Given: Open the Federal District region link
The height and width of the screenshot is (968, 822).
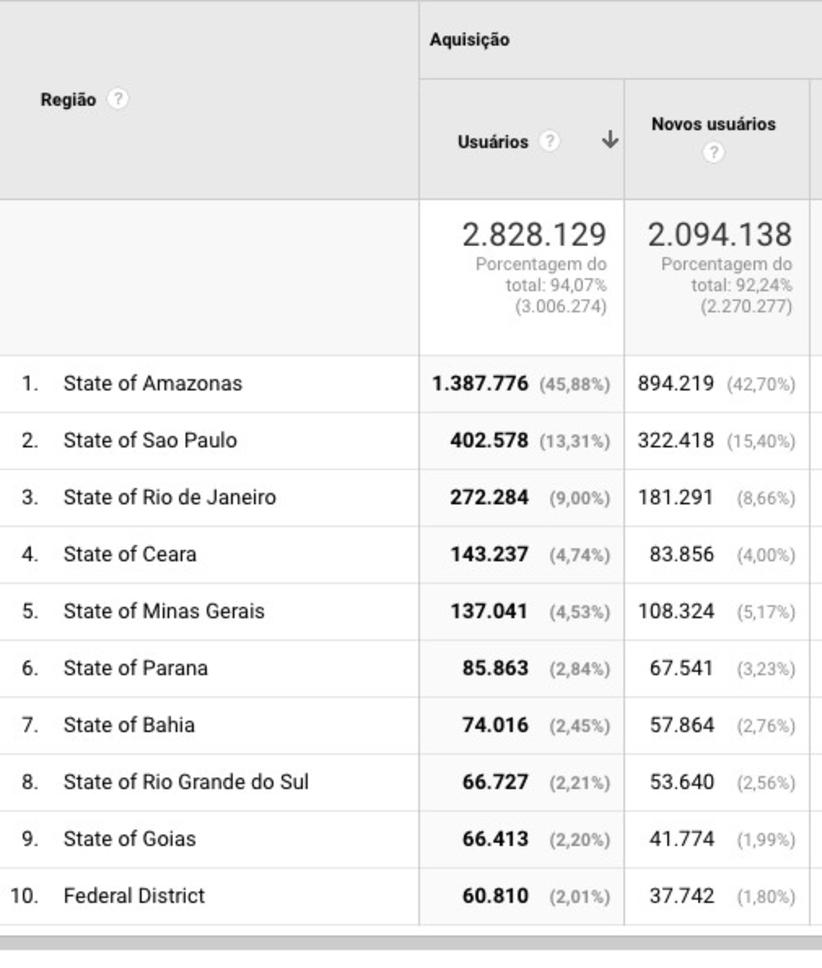Looking at the screenshot, I should click(x=134, y=896).
